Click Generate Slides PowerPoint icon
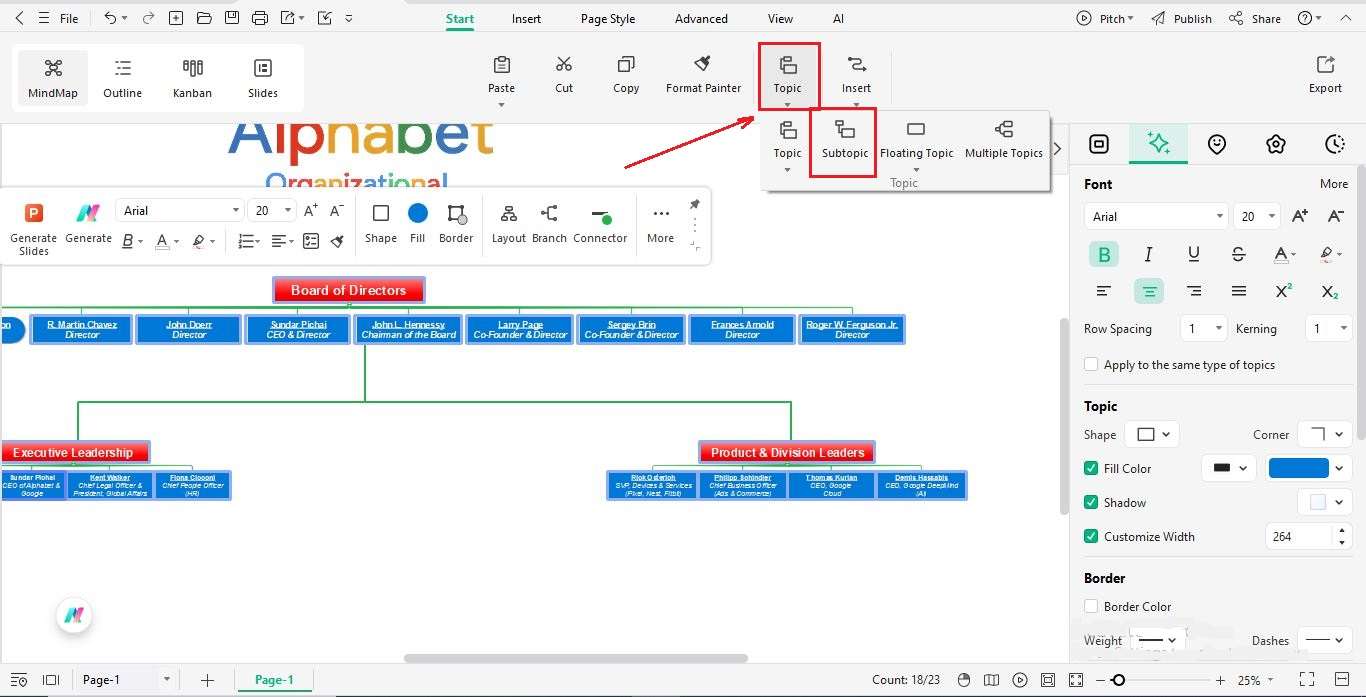Screen dimensions: 1366x697 (33, 213)
